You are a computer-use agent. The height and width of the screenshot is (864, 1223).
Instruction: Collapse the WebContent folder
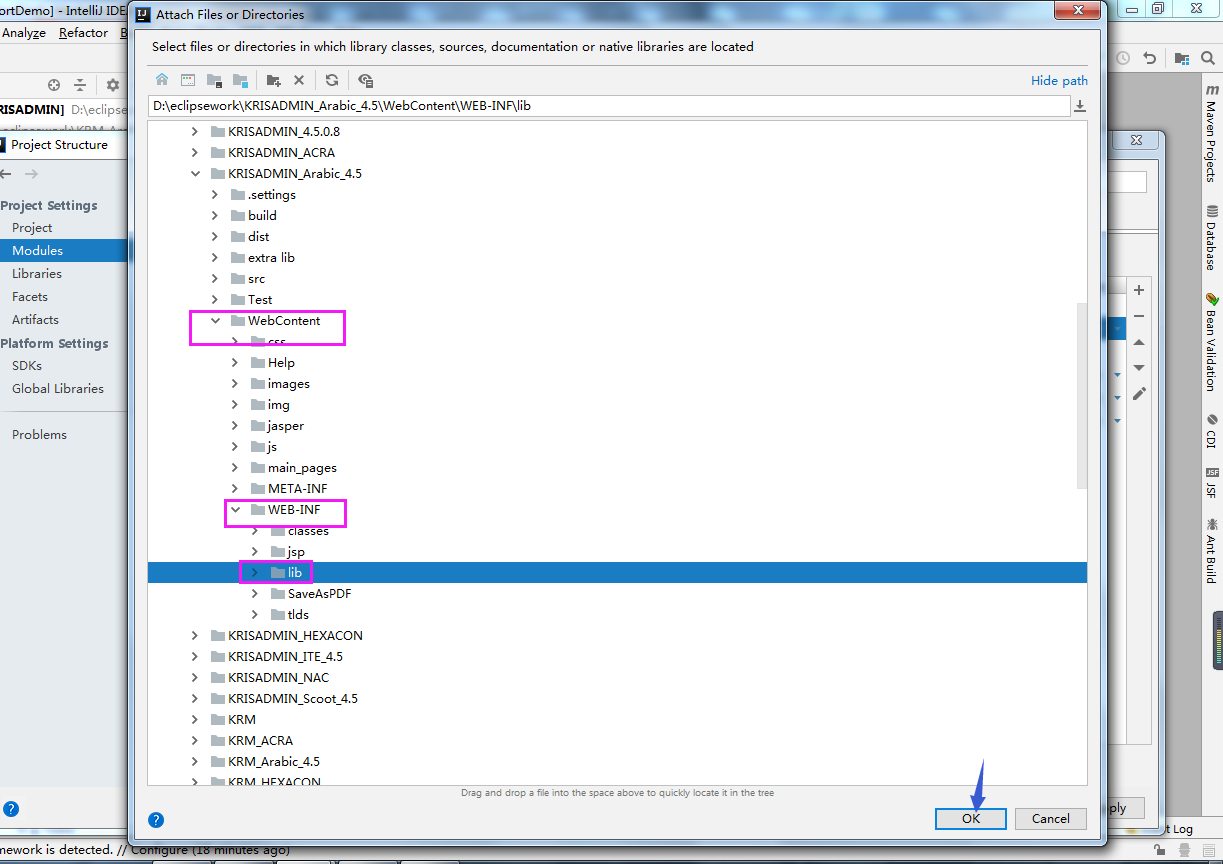tap(215, 321)
